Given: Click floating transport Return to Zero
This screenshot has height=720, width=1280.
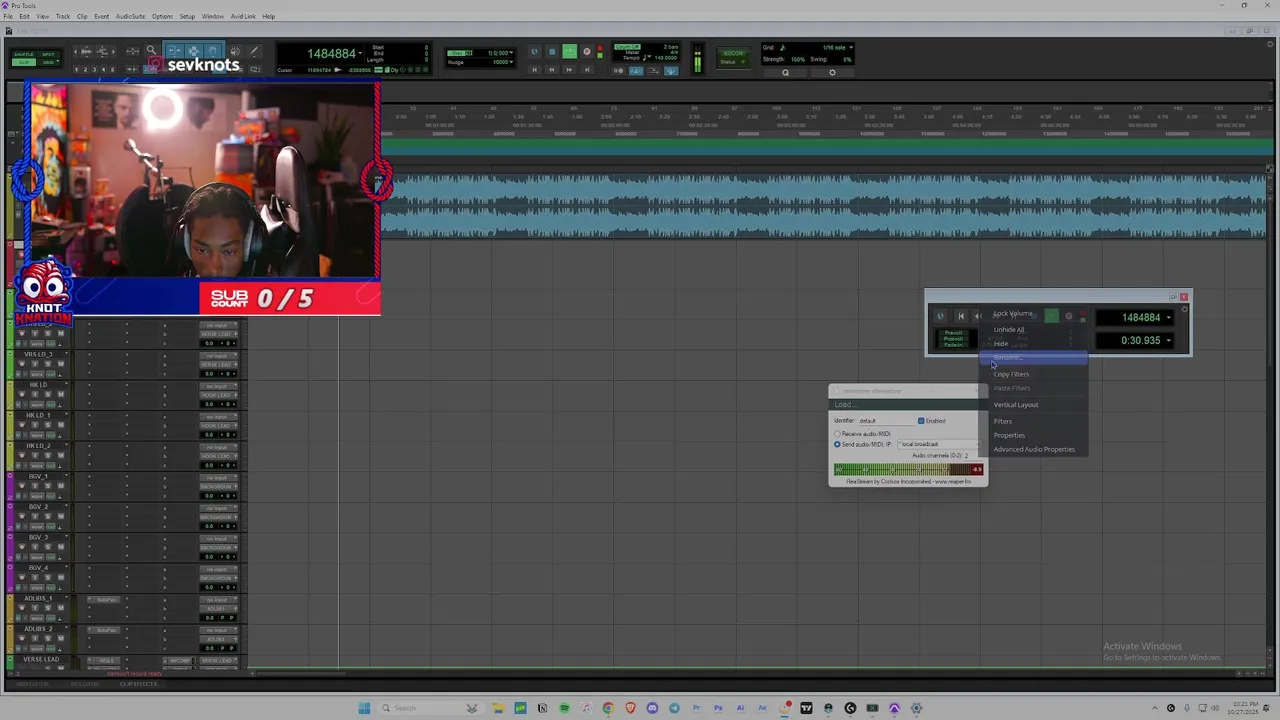Looking at the screenshot, I should coord(961,316).
